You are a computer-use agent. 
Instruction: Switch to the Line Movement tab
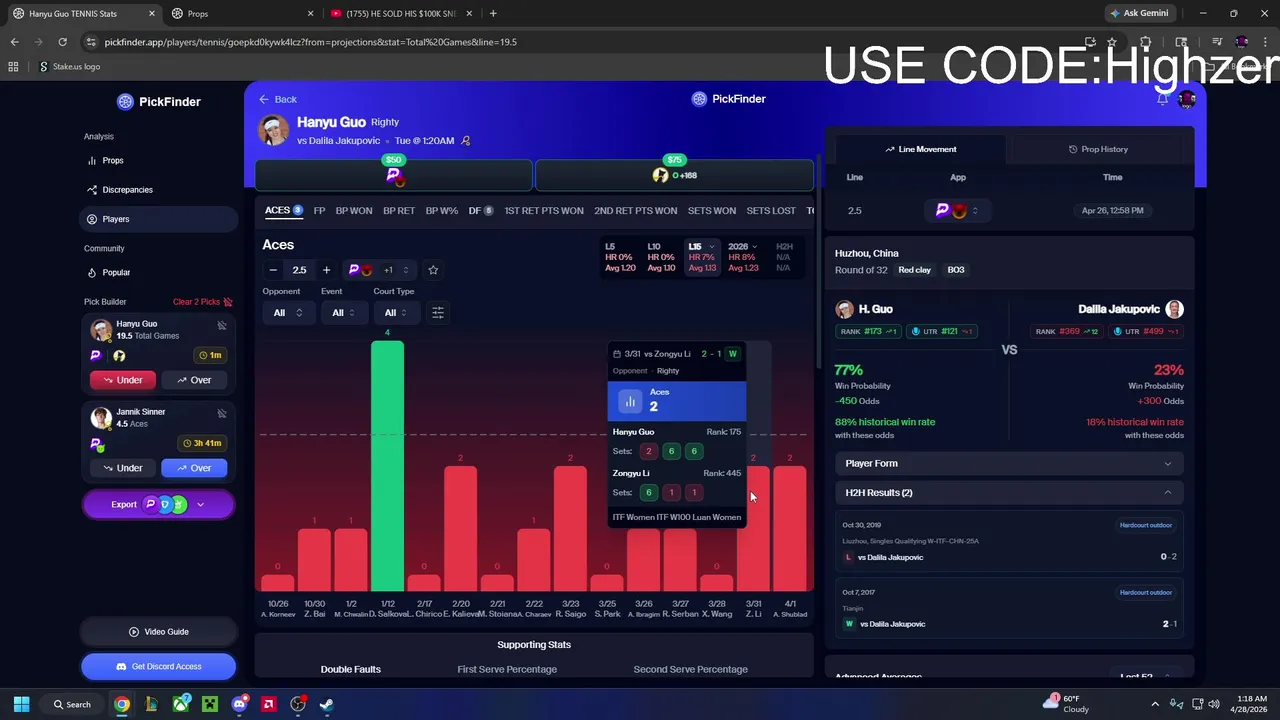(921, 149)
